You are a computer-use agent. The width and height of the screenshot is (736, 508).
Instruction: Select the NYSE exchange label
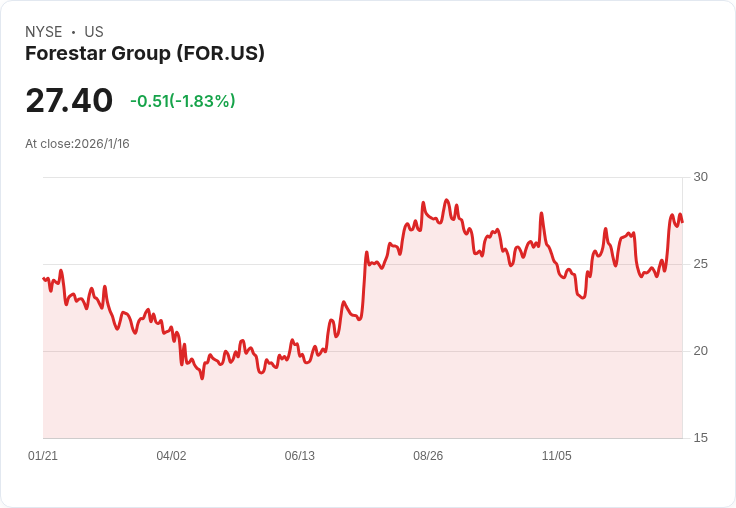(44, 32)
